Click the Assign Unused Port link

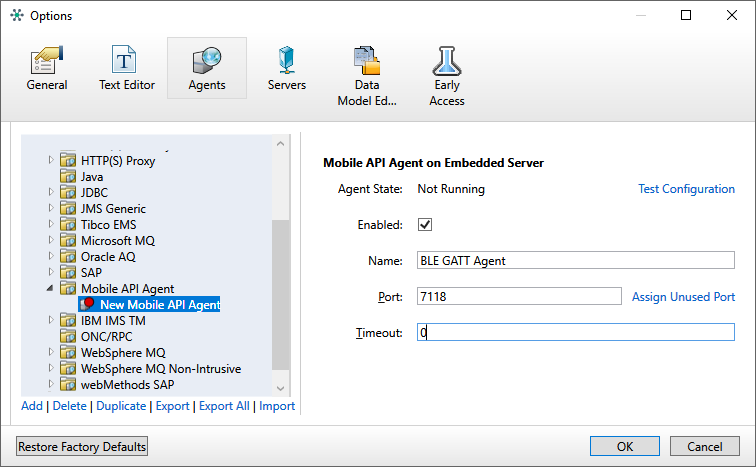click(683, 296)
